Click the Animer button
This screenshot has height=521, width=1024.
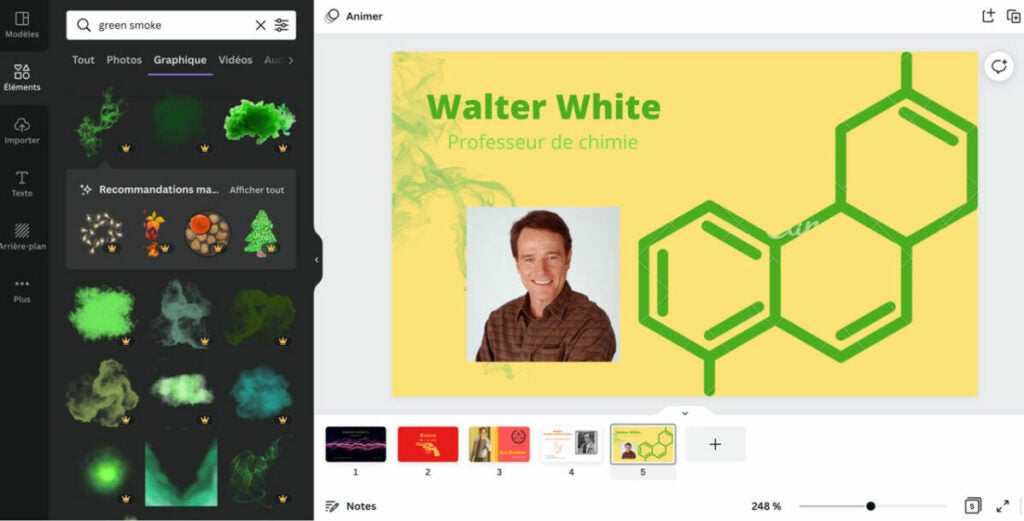pyautogui.click(x=354, y=16)
